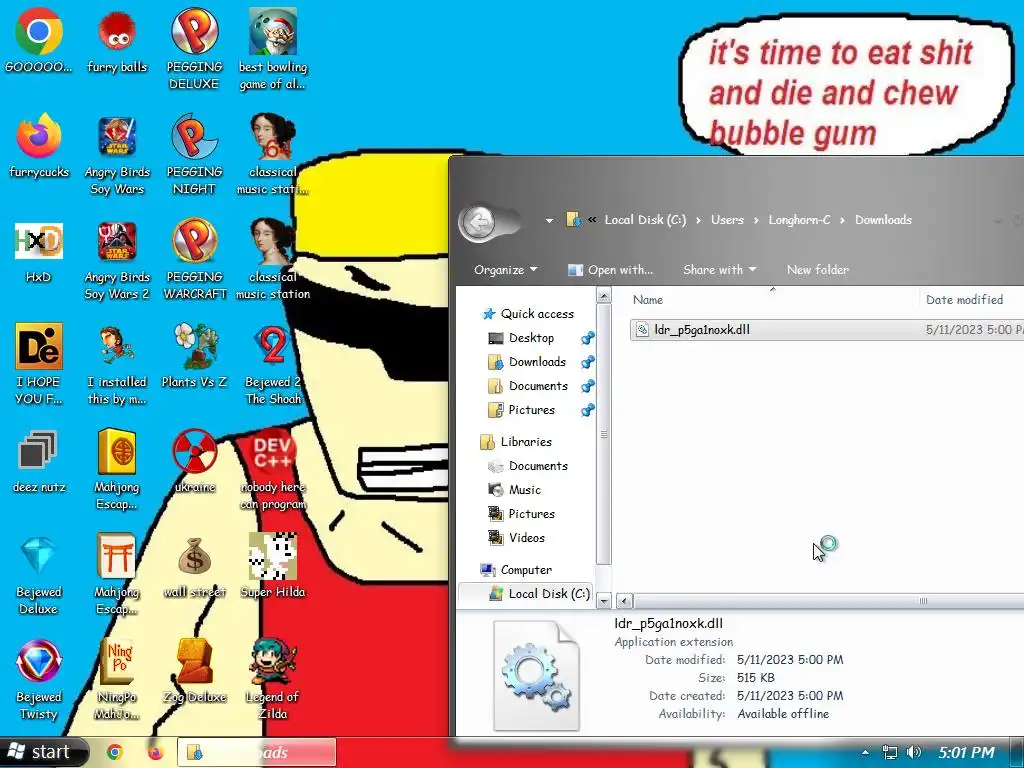Select Local Disk (C:) in navigation pane
Image resolution: width=1024 pixels, height=768 pixels.
[526, 594]
